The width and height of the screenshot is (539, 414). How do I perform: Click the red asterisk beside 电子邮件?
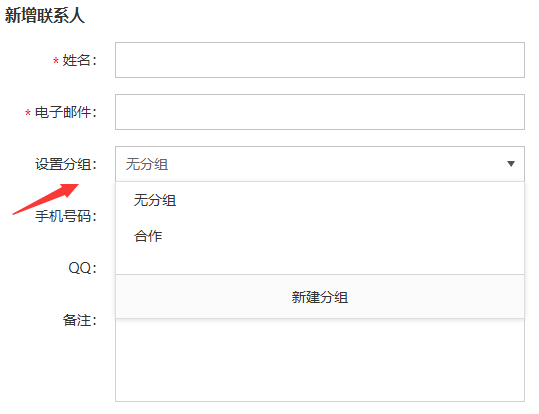(x=28, y=113)
